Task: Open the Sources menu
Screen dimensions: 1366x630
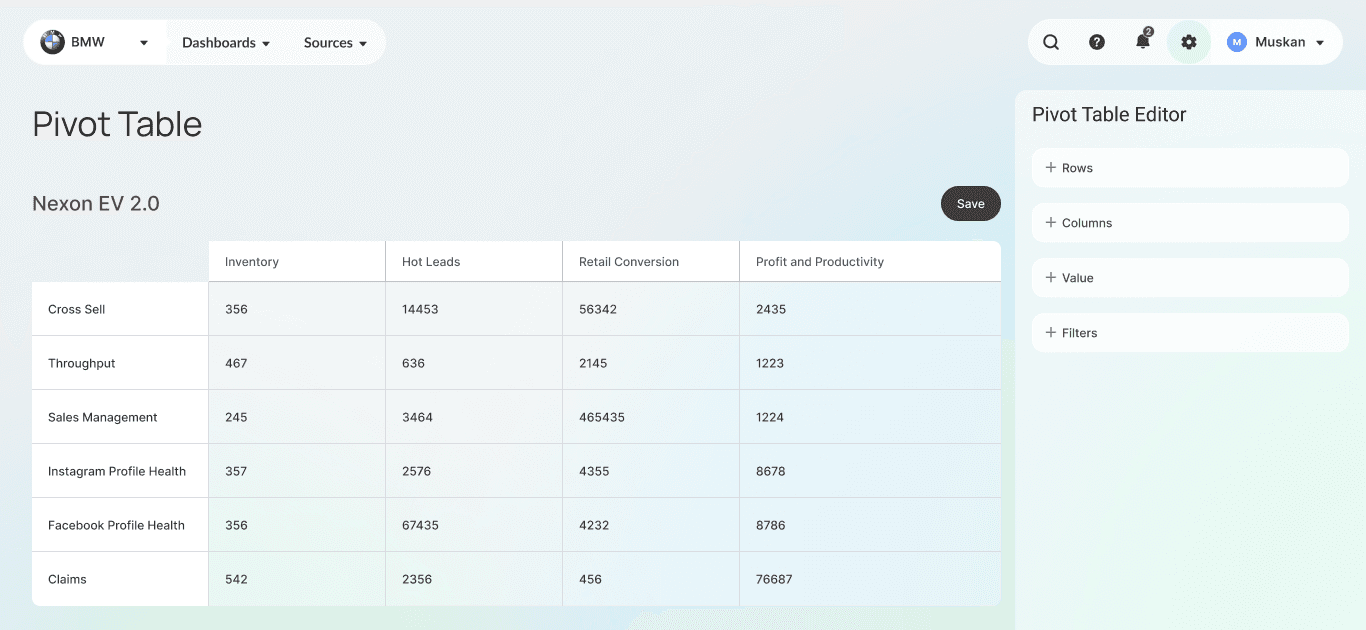Action: click(x=335, y=43)
